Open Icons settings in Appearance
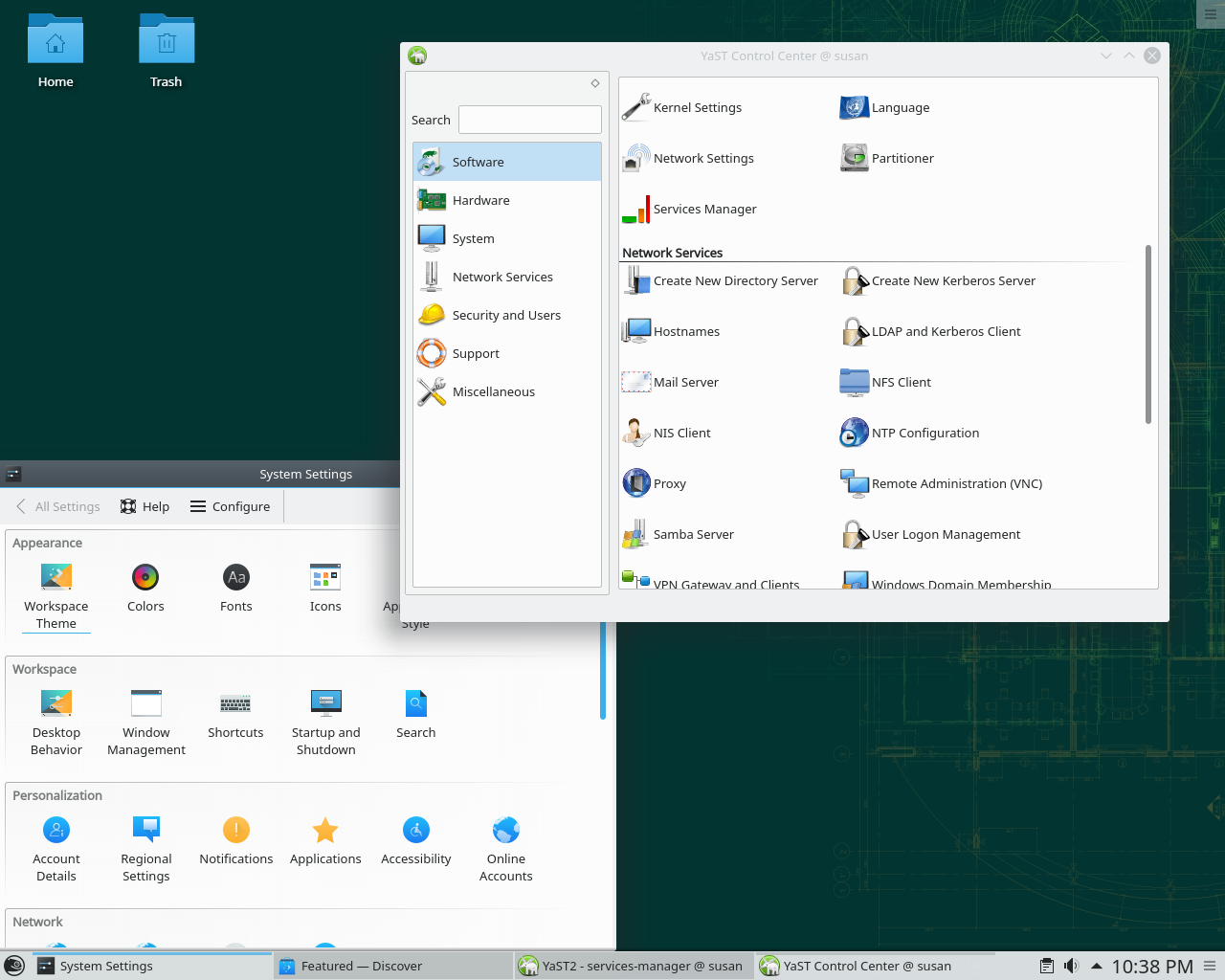1225x980 pixels. click(x=325, y=588)
